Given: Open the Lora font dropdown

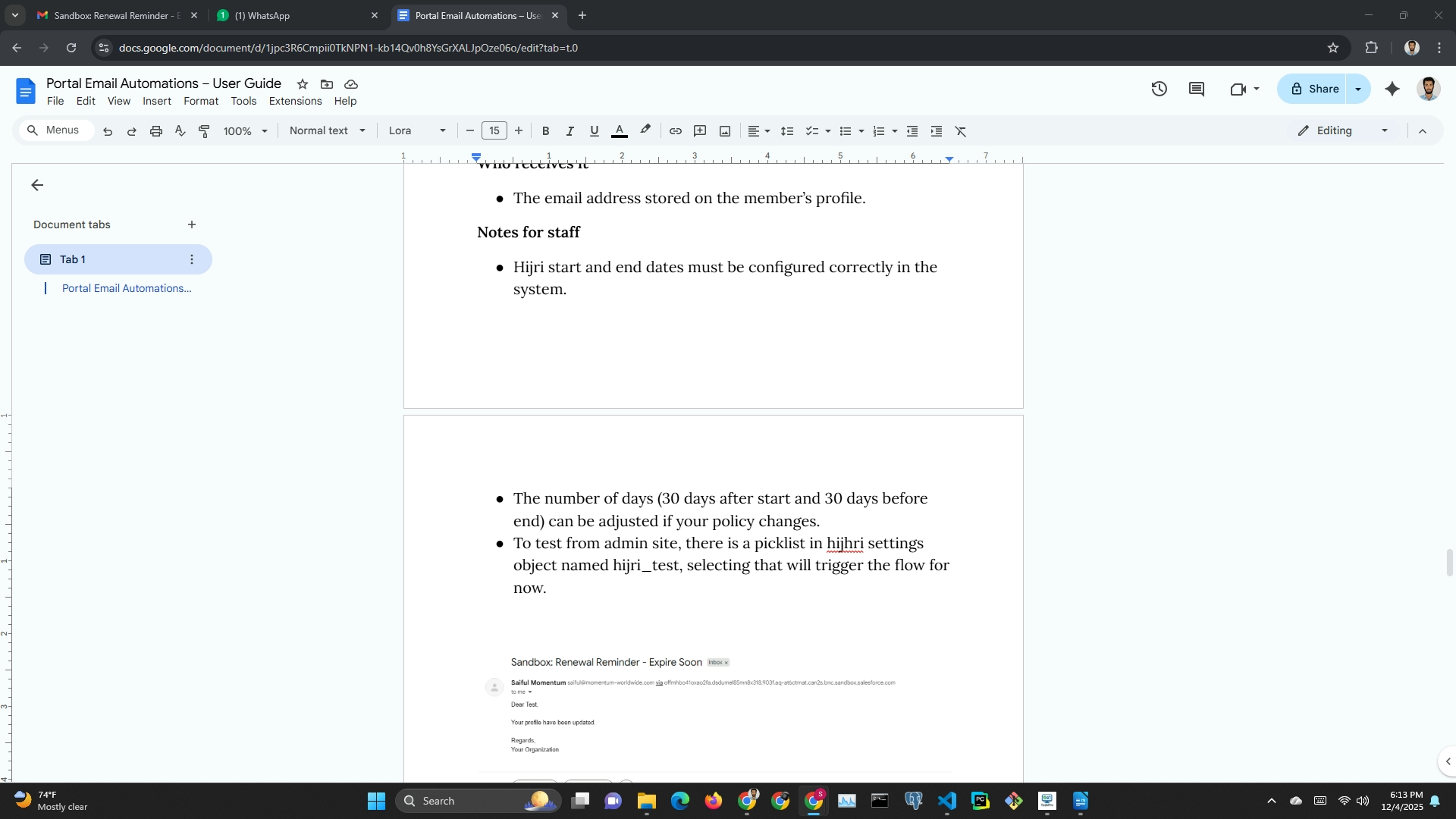Looking at the screenshot, I should [x=417, y=131].
